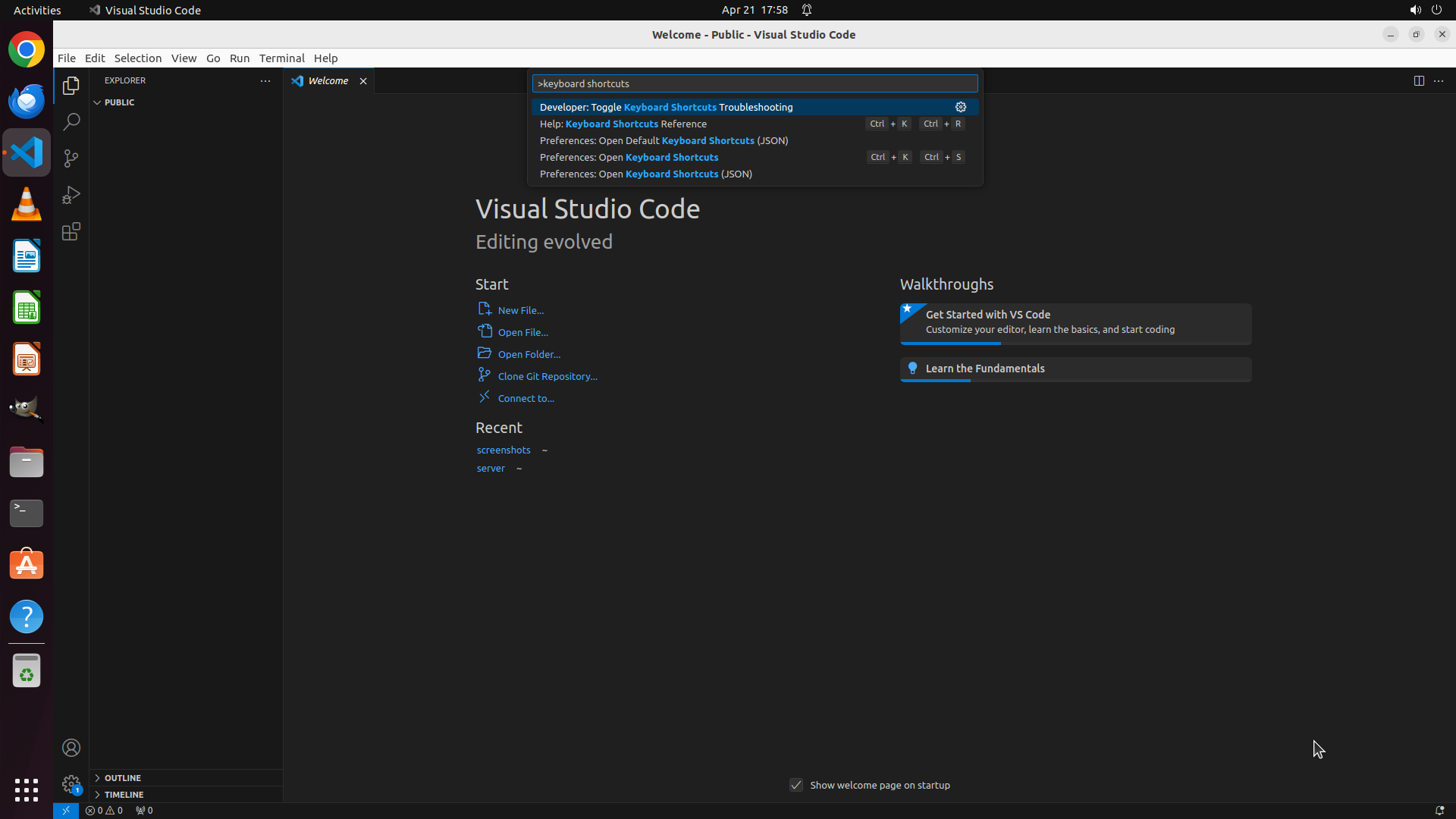Collapse the PUBLIC folder section

click(x=97, y=102)
